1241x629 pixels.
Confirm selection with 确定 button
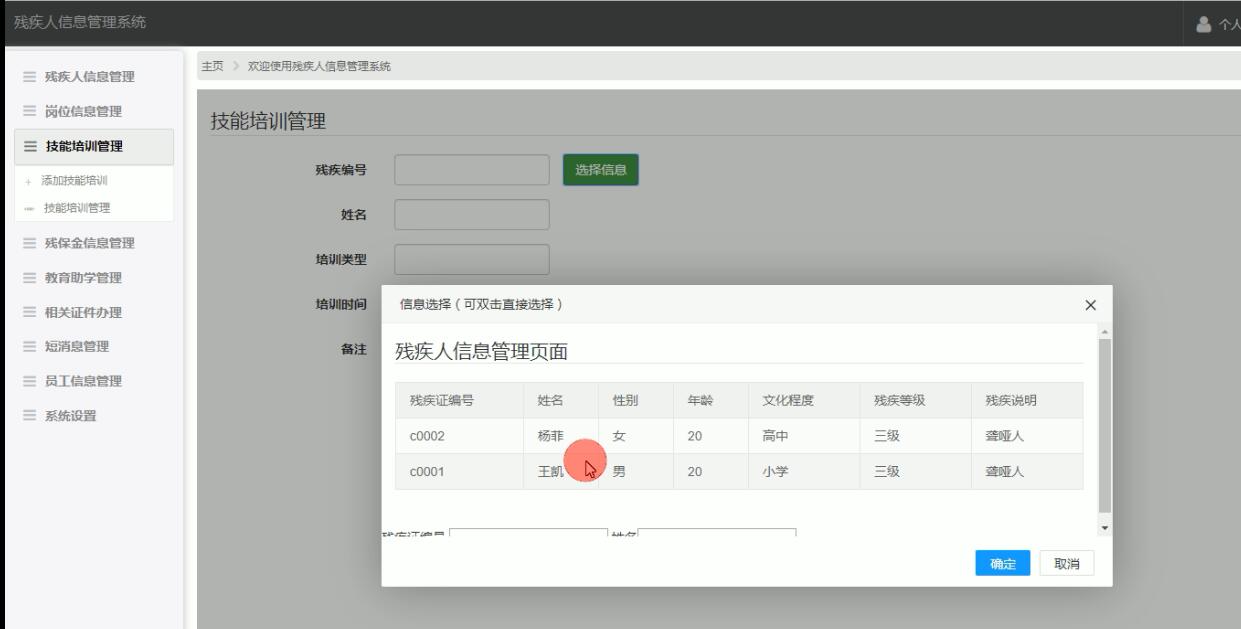point(1003,564)
